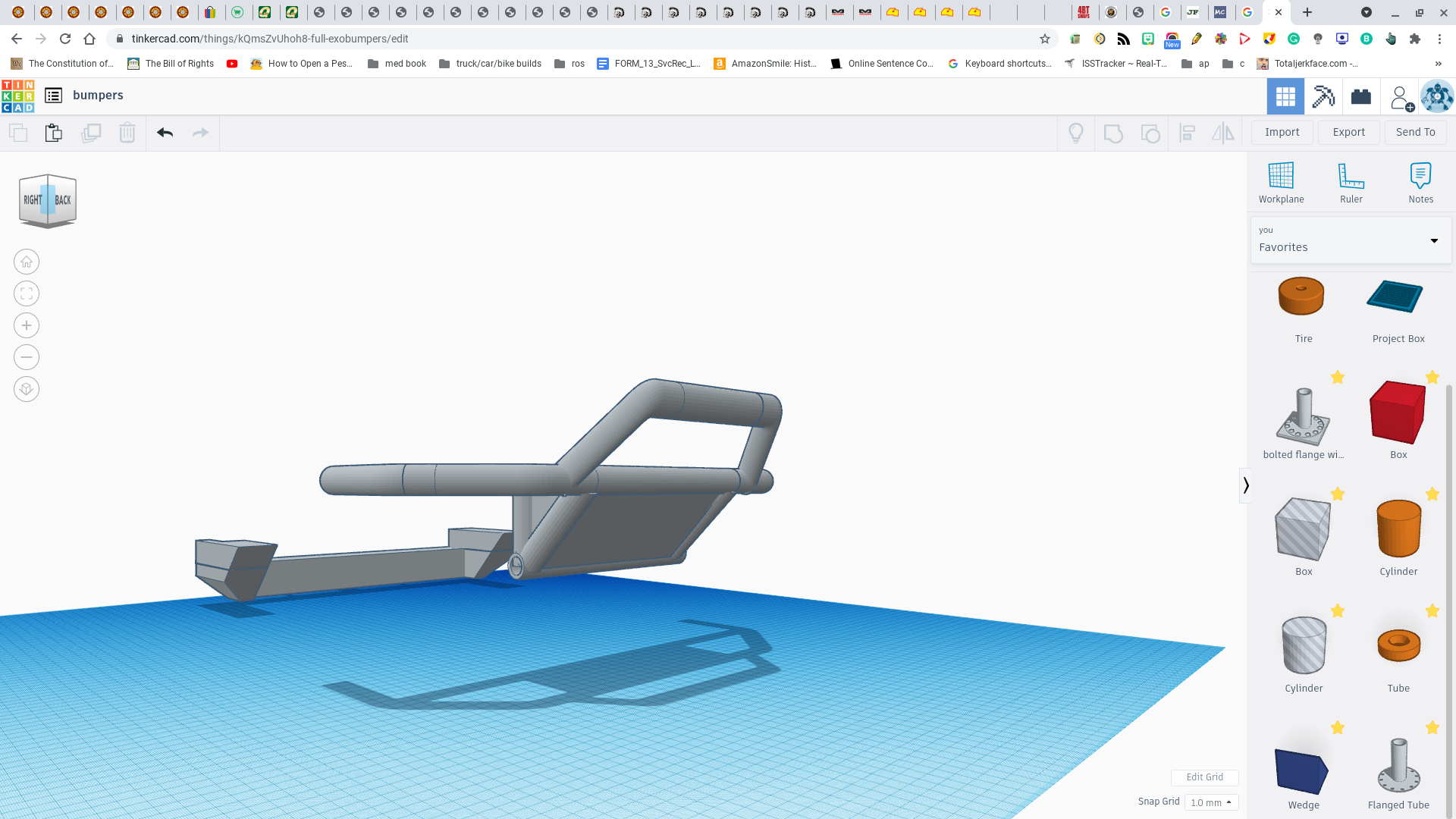Click the Send To button
Viewport: 1456px width, 819px height.
point(1416,132)
